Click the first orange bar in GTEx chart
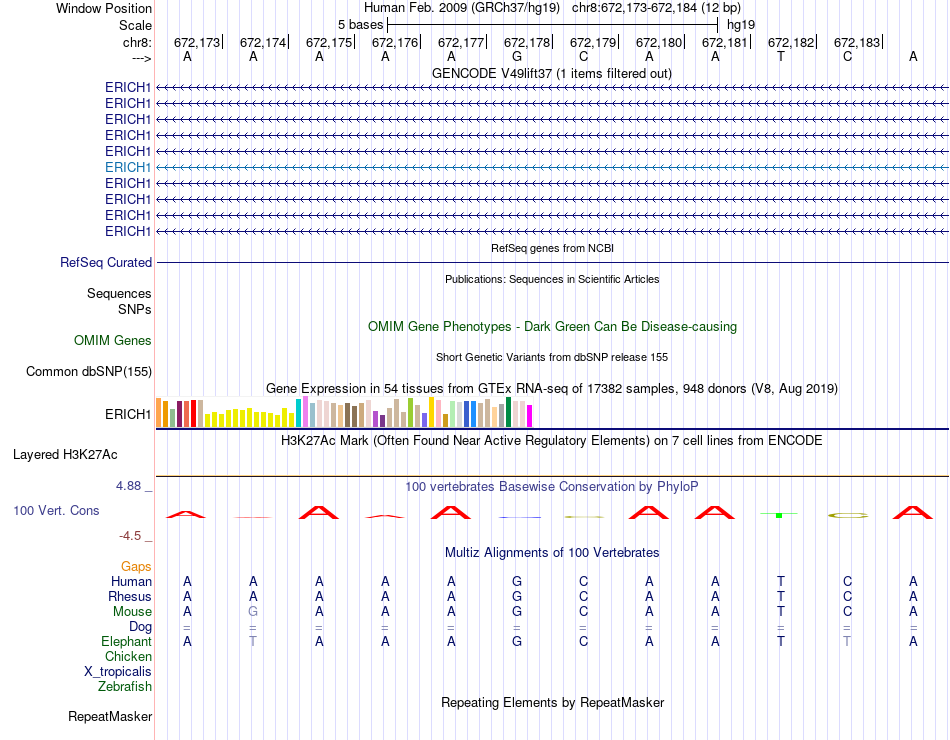The width and height of the screenshot is (950, 740). click(159, 413)
